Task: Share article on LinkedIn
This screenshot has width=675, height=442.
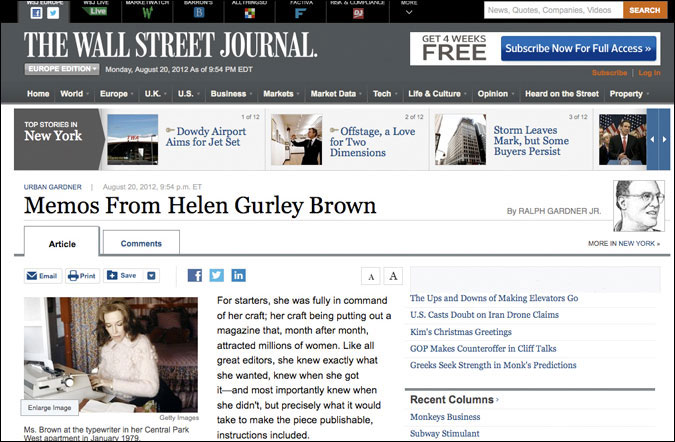Action: pyautogui.click(x=238, y=276)
